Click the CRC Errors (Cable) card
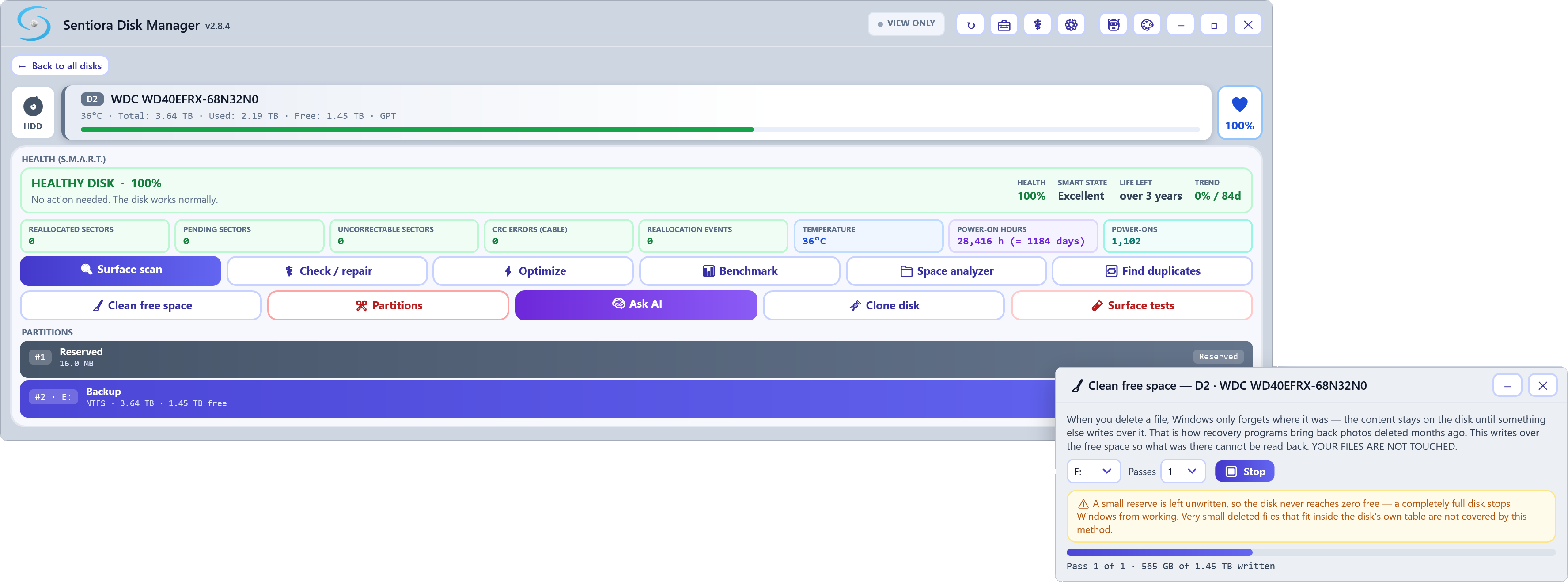The image size is (1568, 582). [559, 236]
